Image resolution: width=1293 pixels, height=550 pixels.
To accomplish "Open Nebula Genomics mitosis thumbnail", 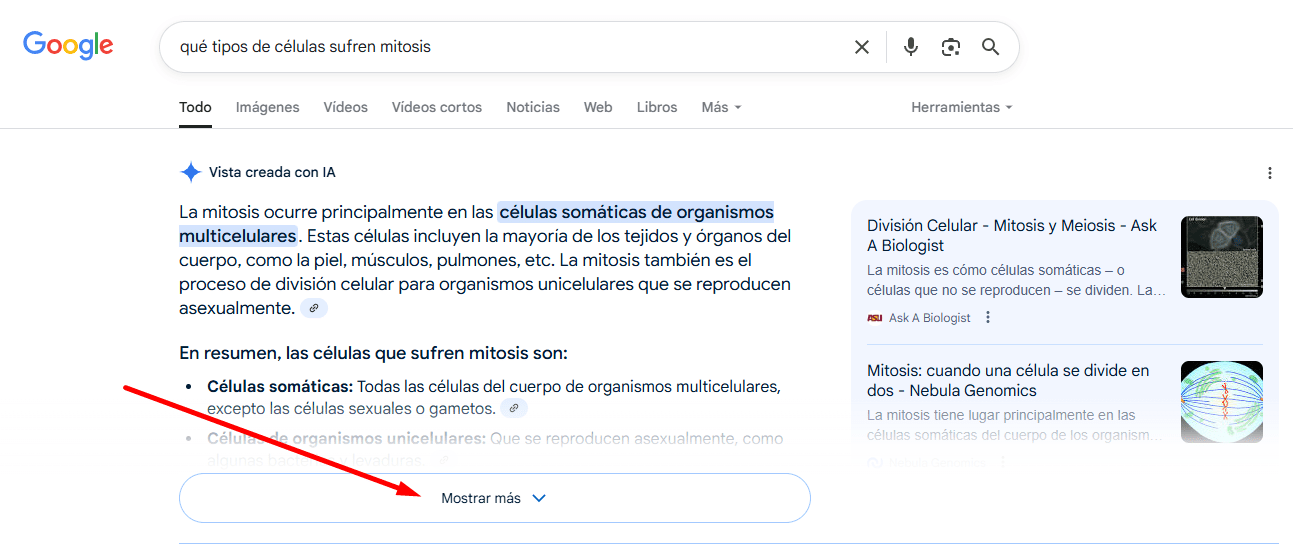I will (1221, 402).
